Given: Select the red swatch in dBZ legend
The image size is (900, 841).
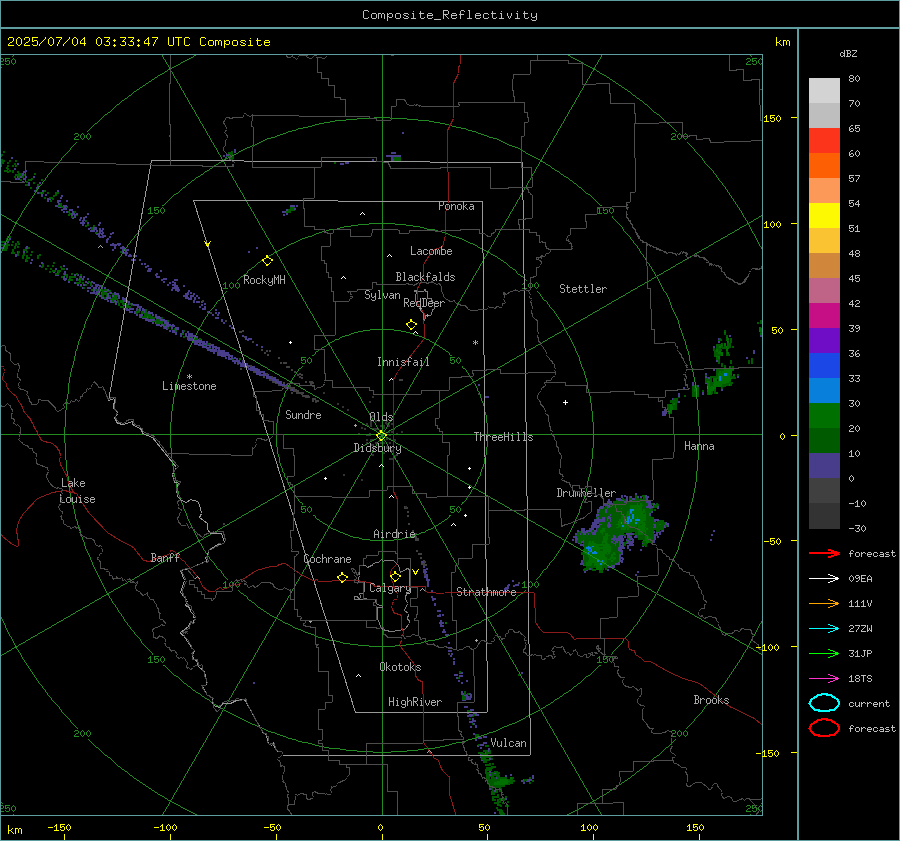Looking at the screenshot, I should (824, 140).
